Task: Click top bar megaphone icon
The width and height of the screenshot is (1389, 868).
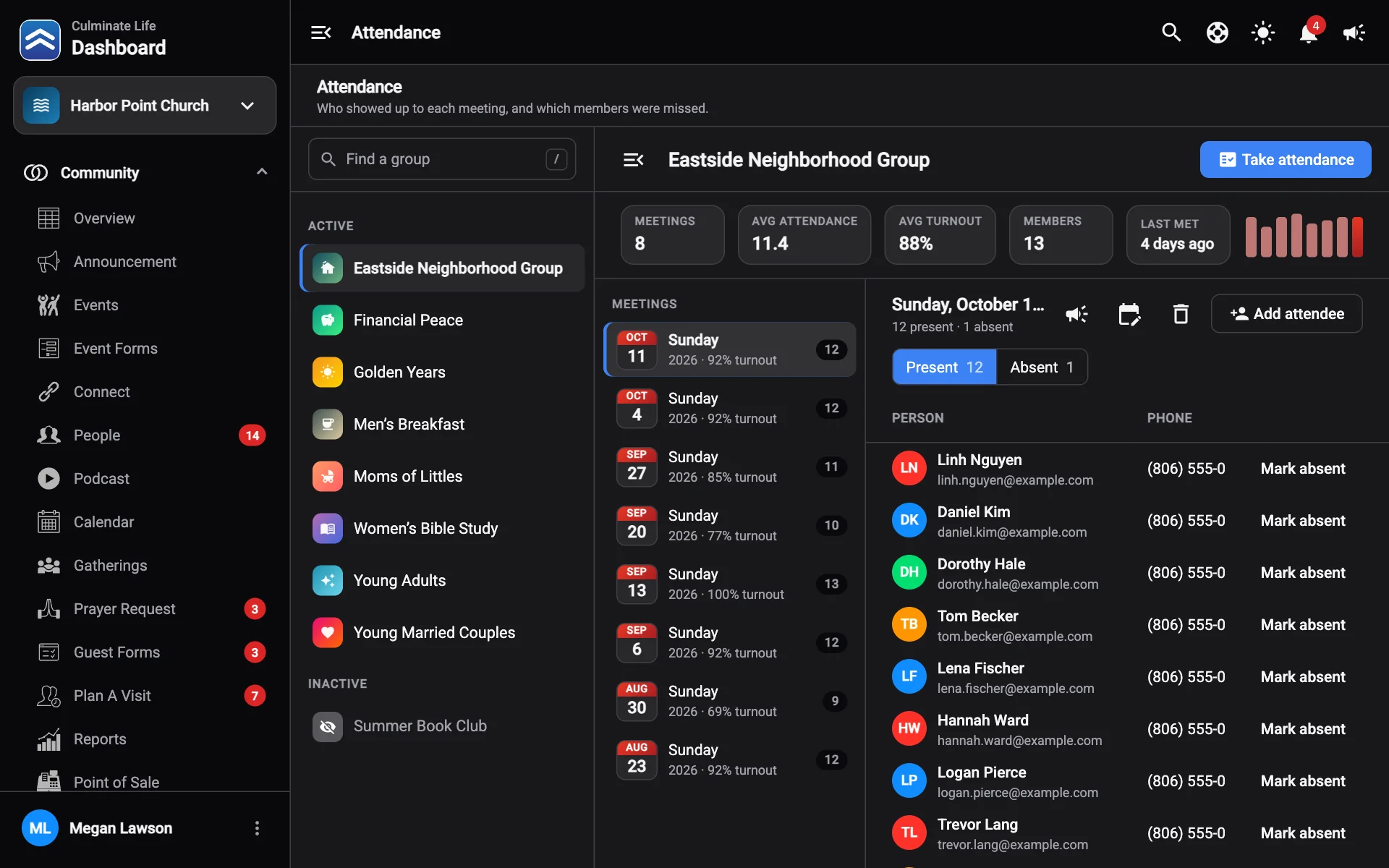Action: [x=1354, y=33]
